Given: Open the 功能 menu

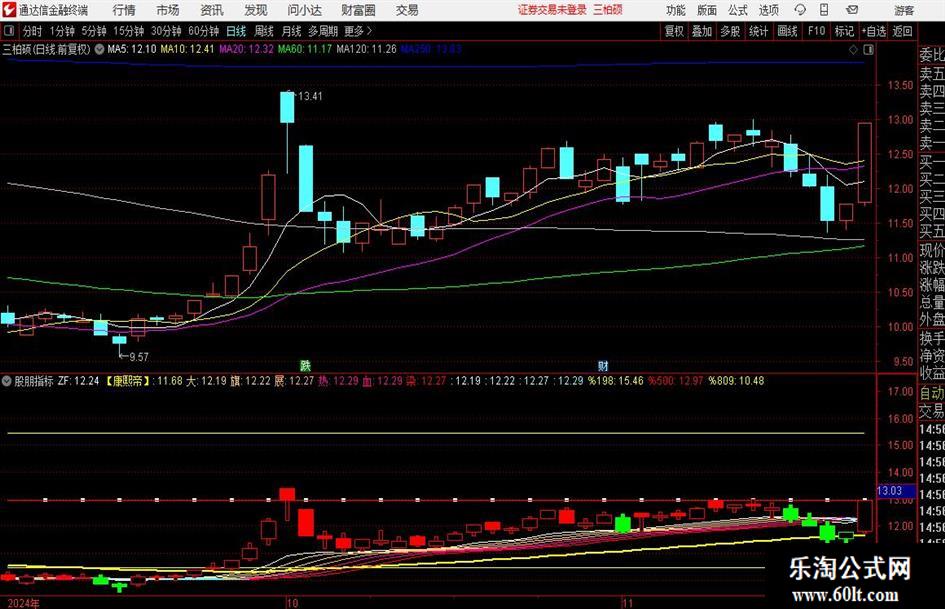Looking at the screenshot, I should pos(676,10).
